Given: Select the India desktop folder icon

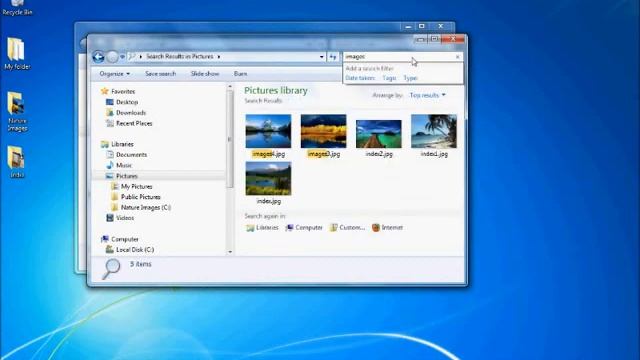Looking at the screenshot, I should (16, 162).
